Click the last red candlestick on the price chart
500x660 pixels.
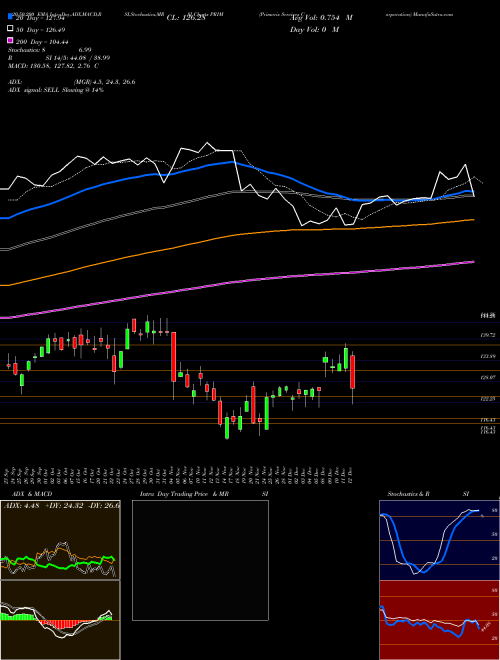(x=352, y=372)
